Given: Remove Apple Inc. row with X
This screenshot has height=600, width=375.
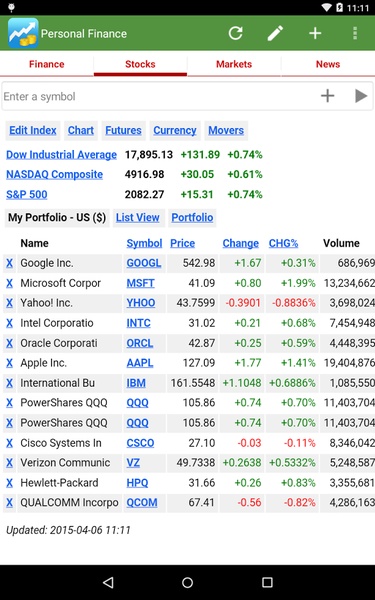Looking at the screenshot, I should [x=9, y=363].
